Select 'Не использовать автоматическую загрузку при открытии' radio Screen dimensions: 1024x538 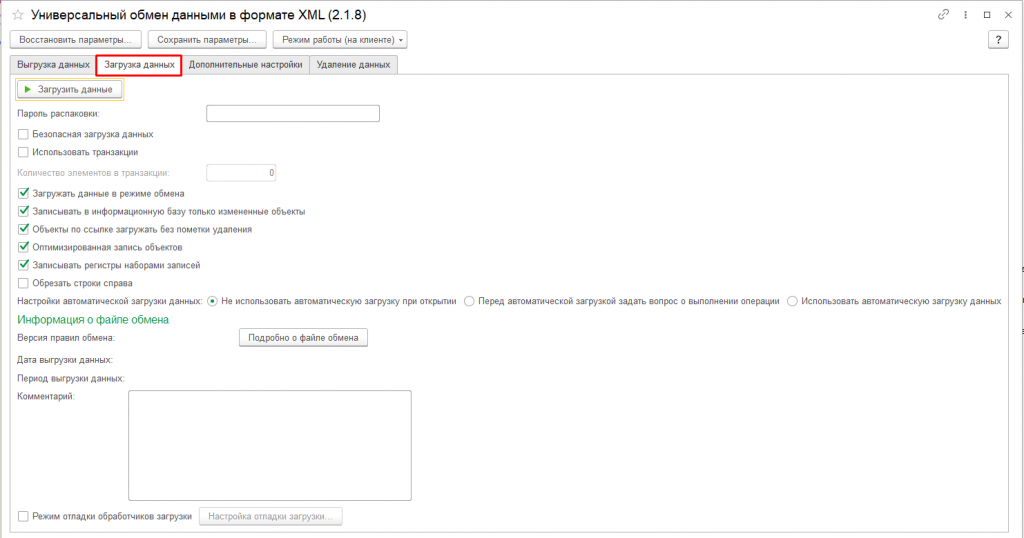coord(212,302)
